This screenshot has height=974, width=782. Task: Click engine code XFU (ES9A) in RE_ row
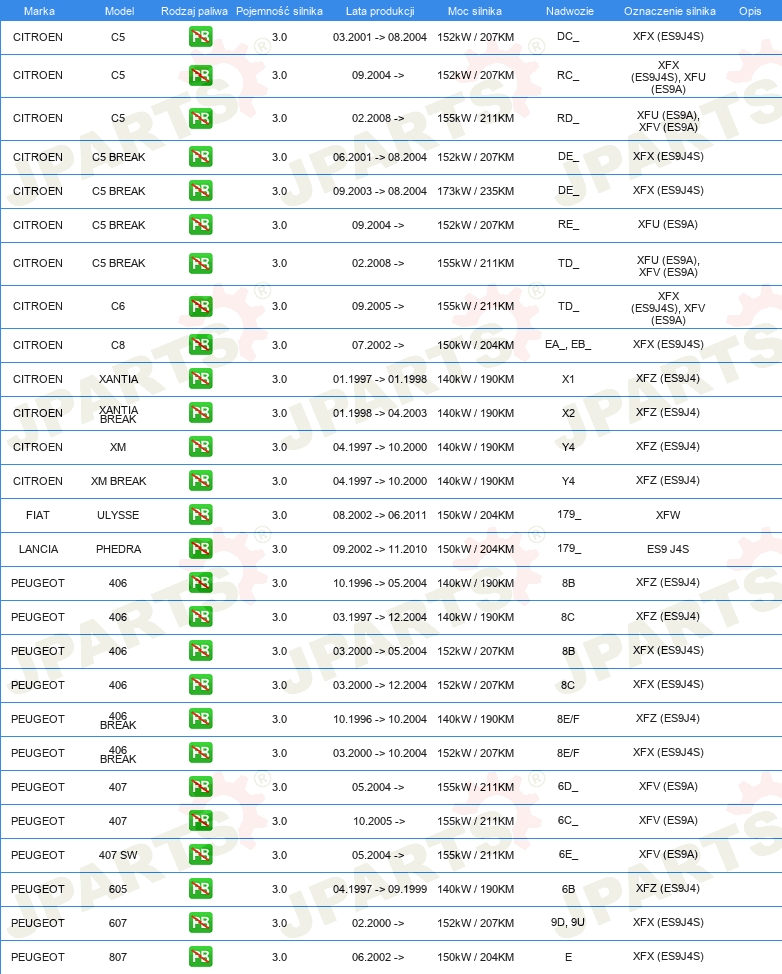(668, 224)
